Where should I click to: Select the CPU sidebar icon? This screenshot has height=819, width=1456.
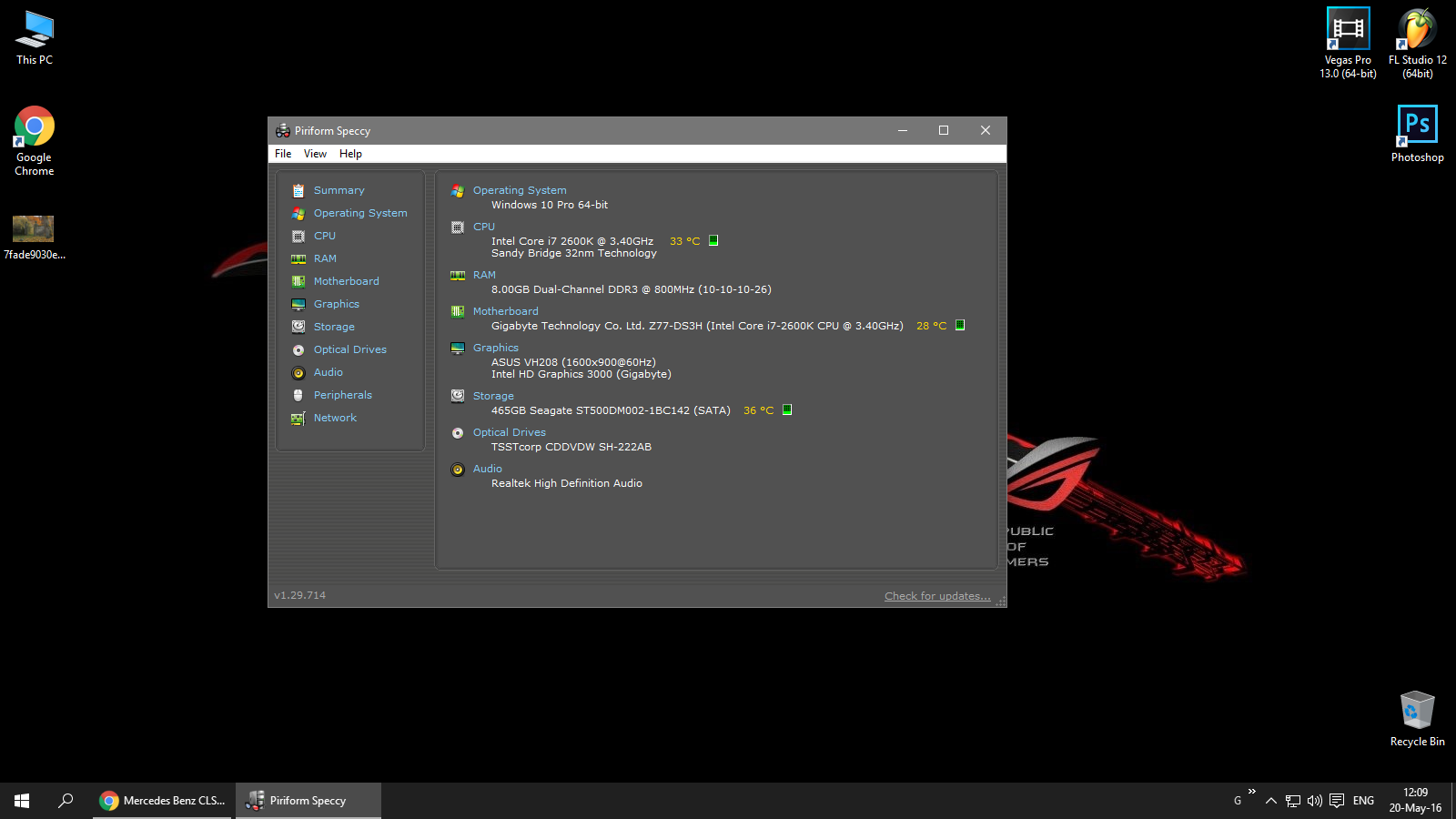[x=298, y=237]
